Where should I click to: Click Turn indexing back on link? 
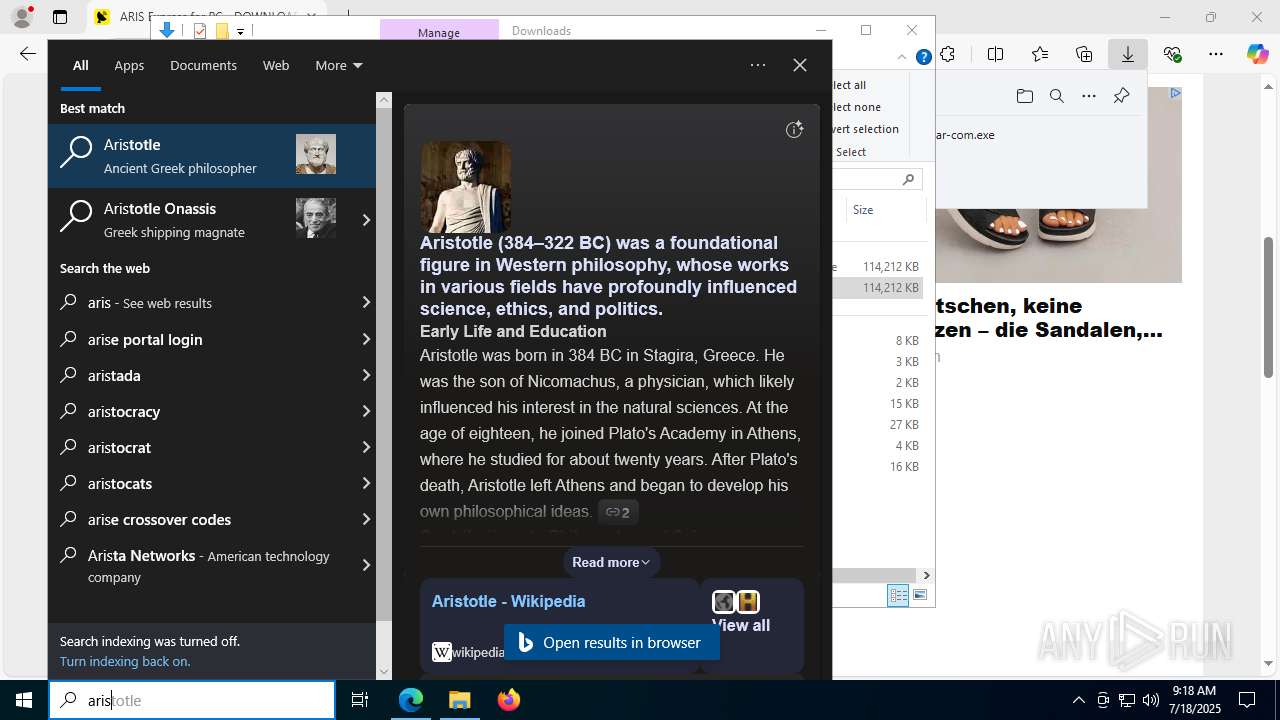point(125,661)
